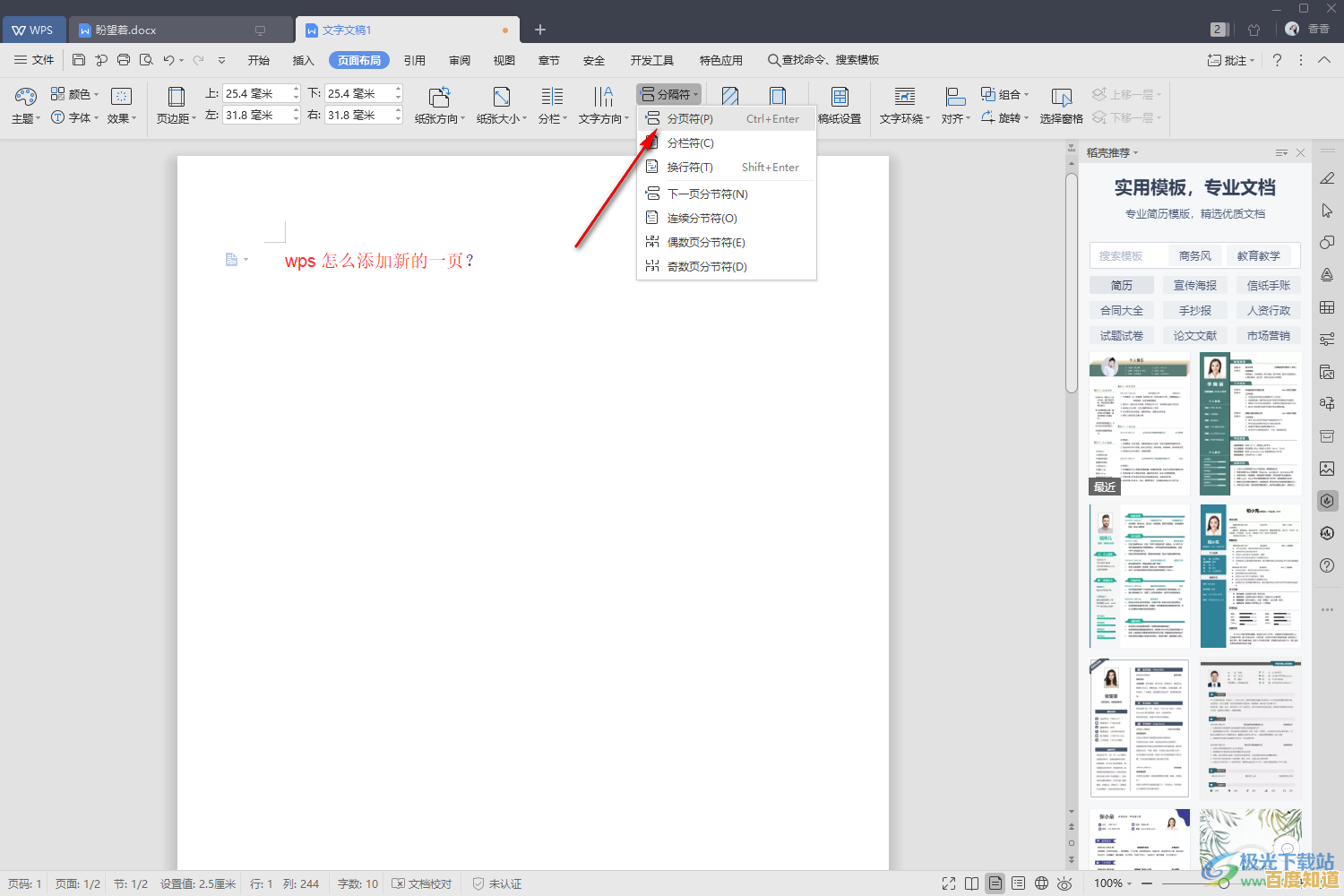Open the columns (分栏) tool

pyautogui.click(x=552, y=97)
